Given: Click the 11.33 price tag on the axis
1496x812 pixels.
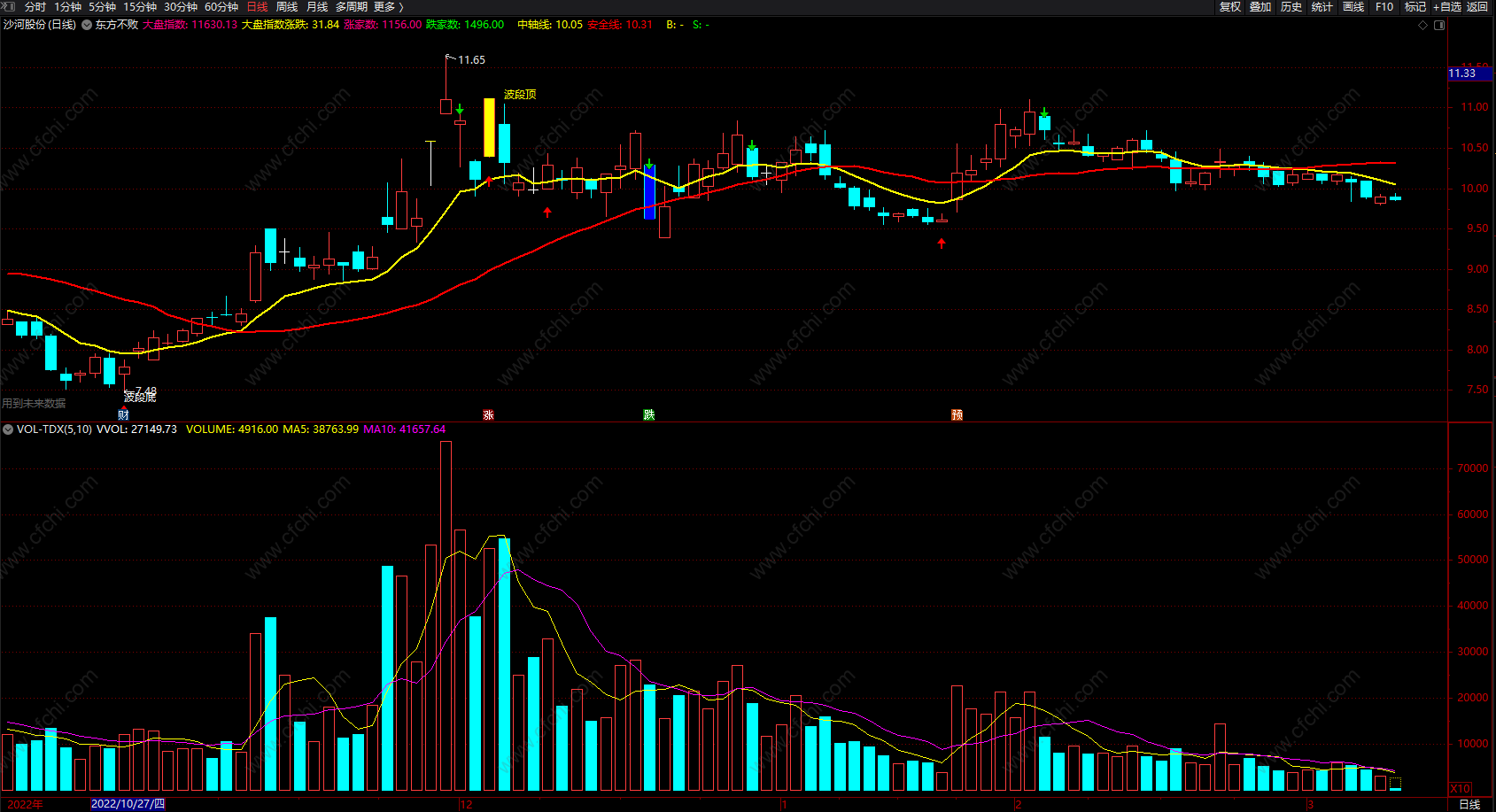Looking at the screenshot, I should (x=1469, y=73).
